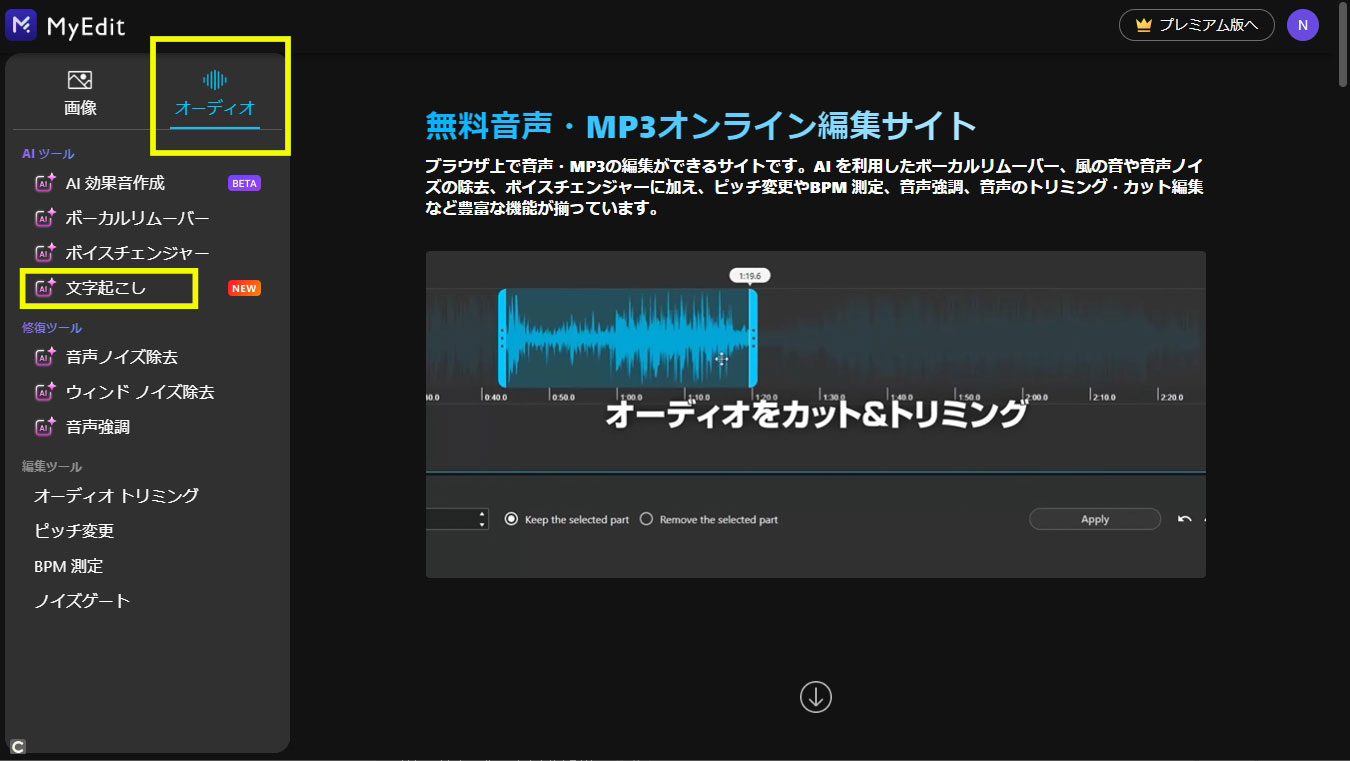The width and height of the screenshot is (1350, 761).
Task: Select Keep the selected part radio
Action: [511, 519]
